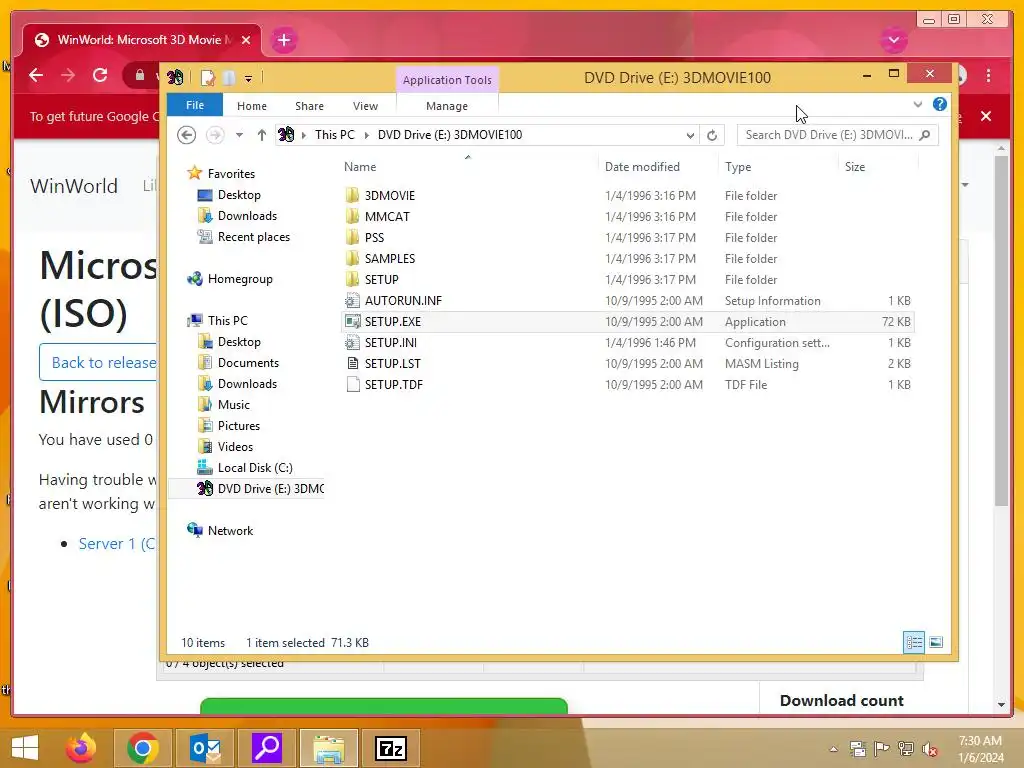Sort files by Name column
Screen dimensions: 1024x768
[468, 167]
